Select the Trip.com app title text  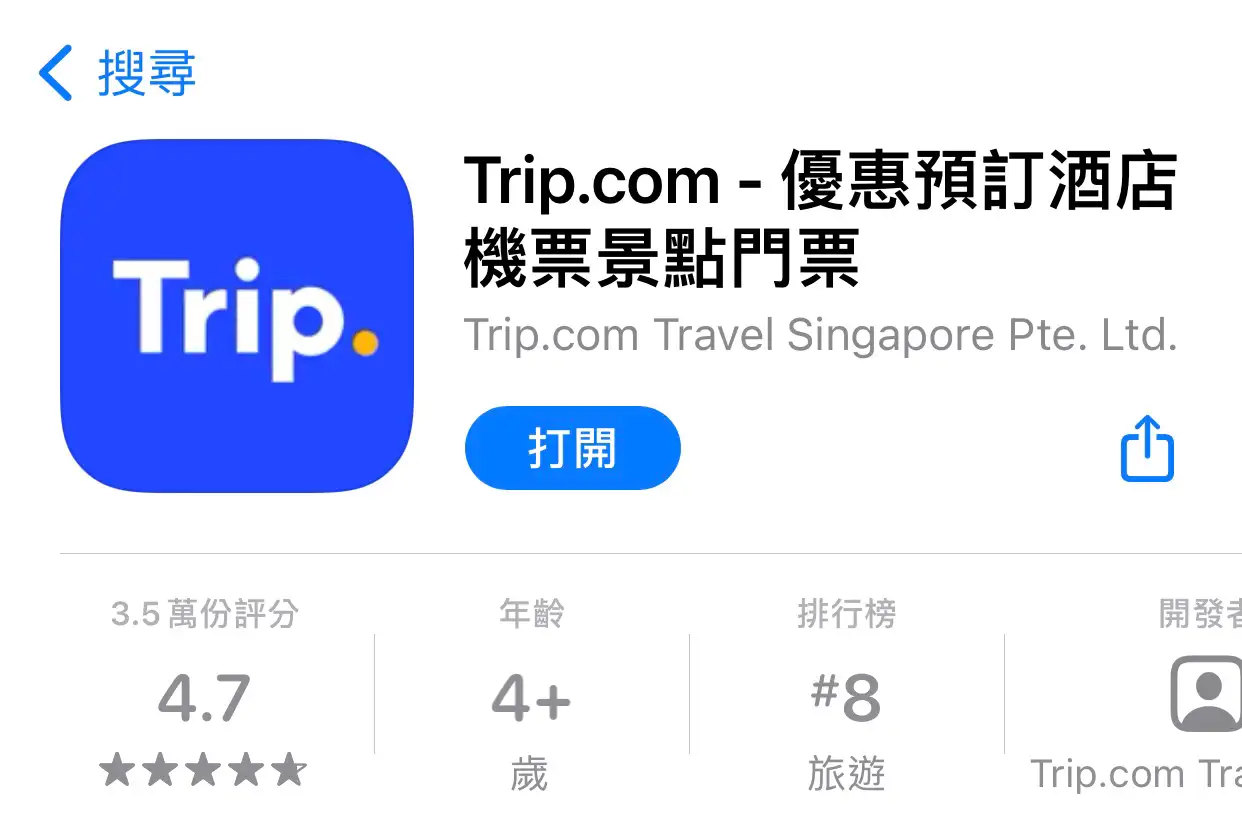click(x=820, y=220)
